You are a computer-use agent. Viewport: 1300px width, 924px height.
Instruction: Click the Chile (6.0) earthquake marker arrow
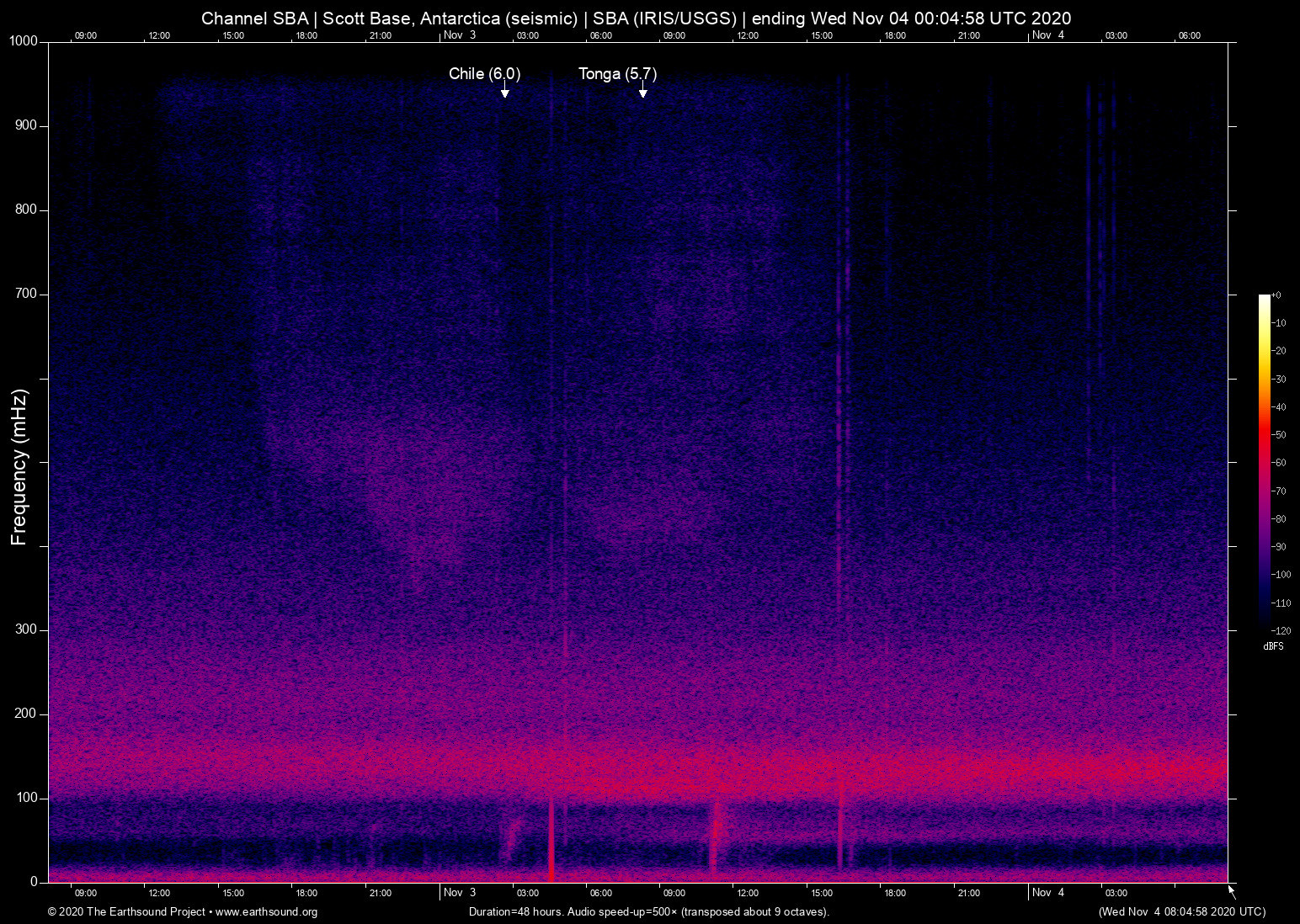(x=505, y=92)
